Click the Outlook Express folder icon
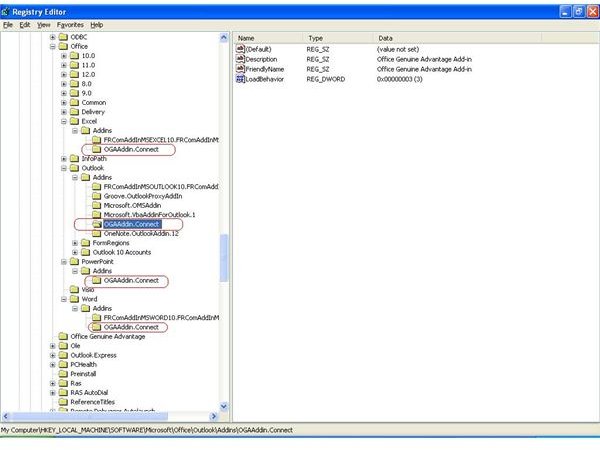Viewport: 600px width, 450px height. click(x=63, y=355)
